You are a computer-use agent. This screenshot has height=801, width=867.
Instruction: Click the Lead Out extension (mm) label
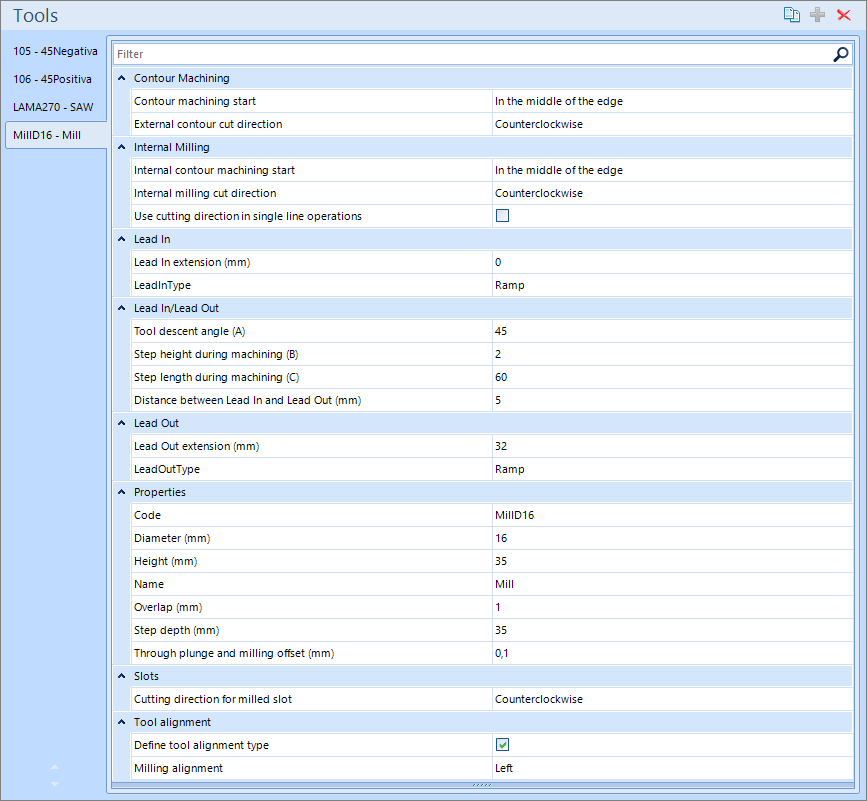point(196,446)
